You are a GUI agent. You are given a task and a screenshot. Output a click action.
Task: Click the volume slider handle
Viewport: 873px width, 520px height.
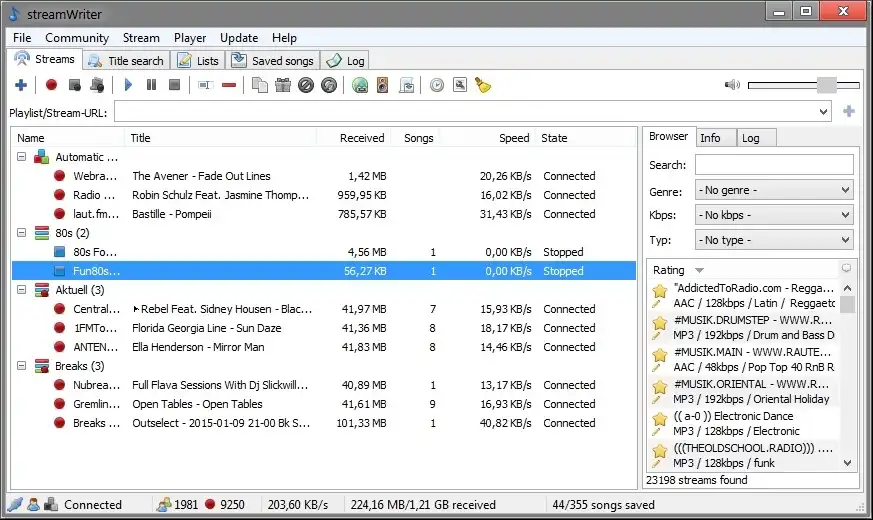(x=826, y=85)
